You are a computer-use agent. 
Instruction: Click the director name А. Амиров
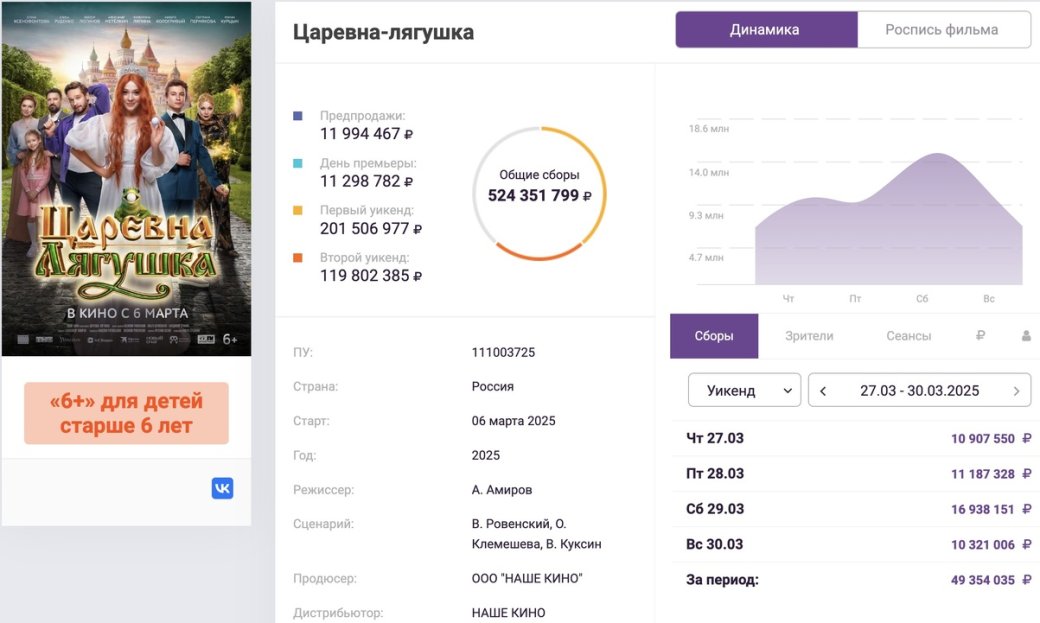tap(502, 490)
